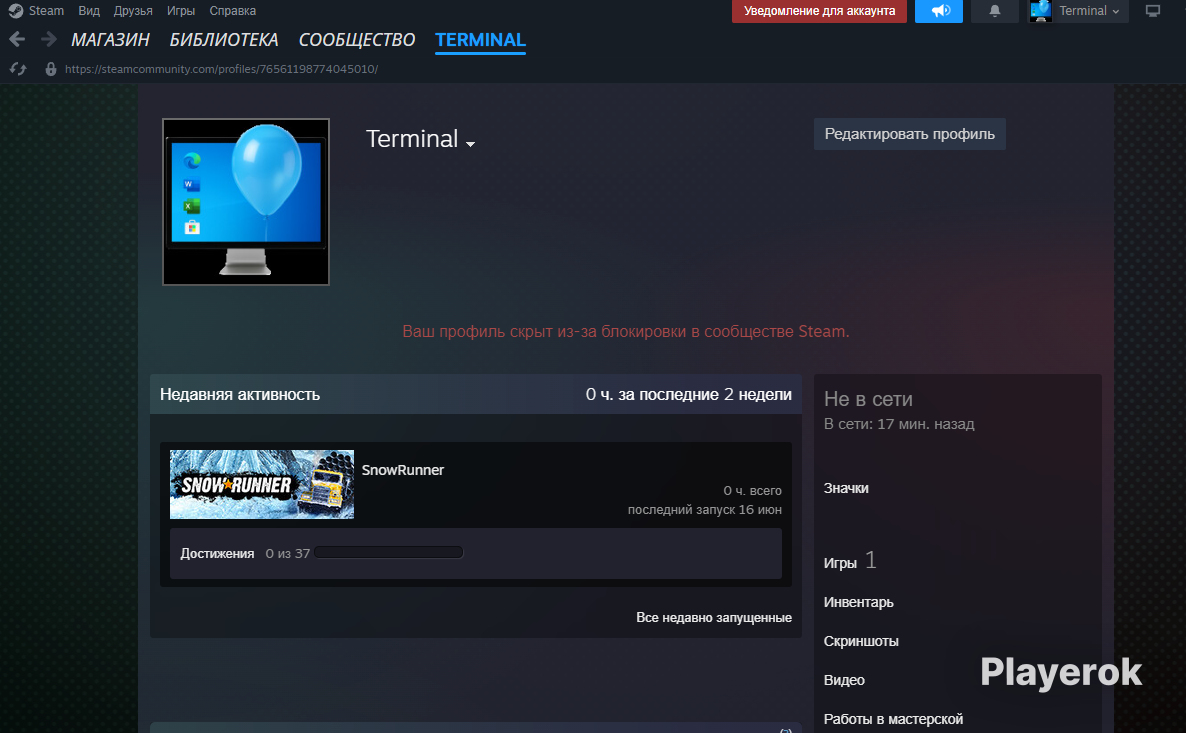Click the '0 ч. всего' playtime text
This screenshot has width=1186, height=733.
pos(753,490)
